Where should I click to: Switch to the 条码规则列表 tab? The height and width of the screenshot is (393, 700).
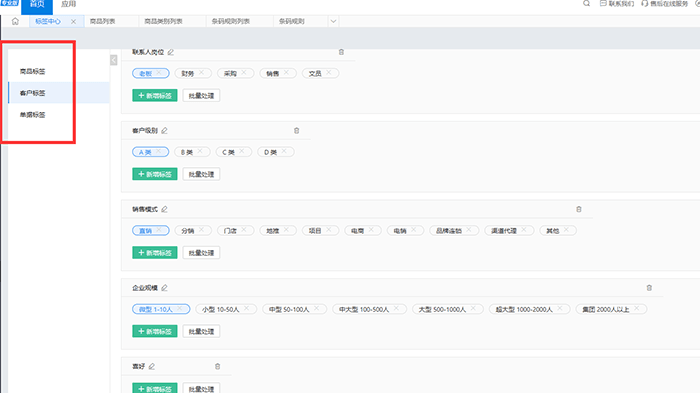click(231, 21)
